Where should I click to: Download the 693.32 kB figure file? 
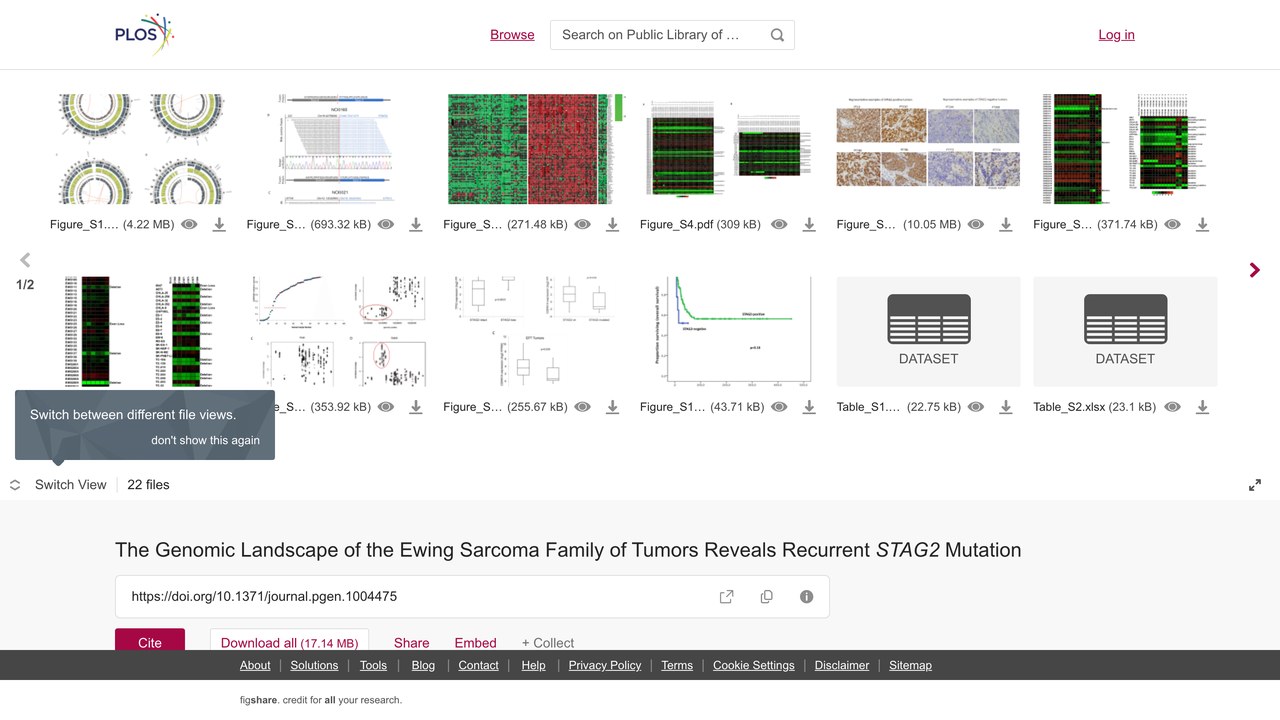coord(416,225)
